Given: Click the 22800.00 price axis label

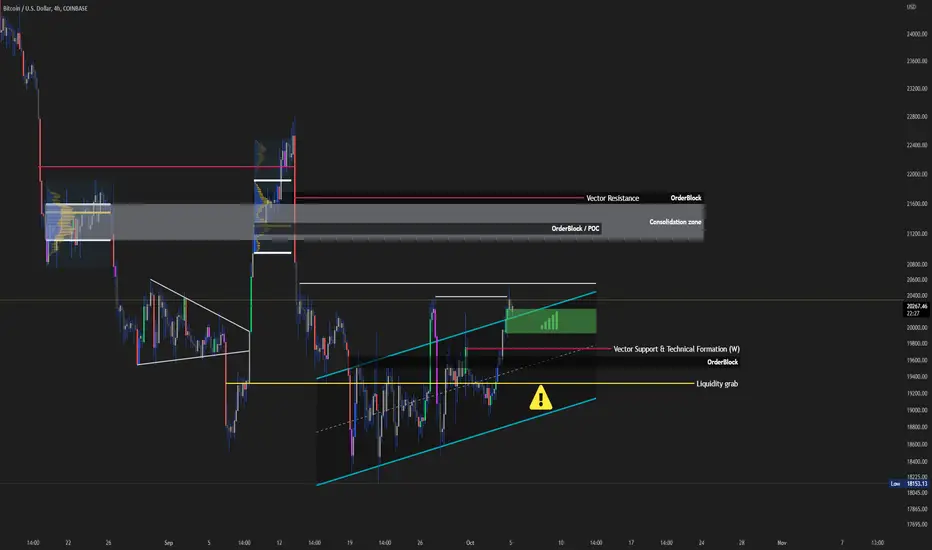Looking at the screenshot, I should (917, 117).
